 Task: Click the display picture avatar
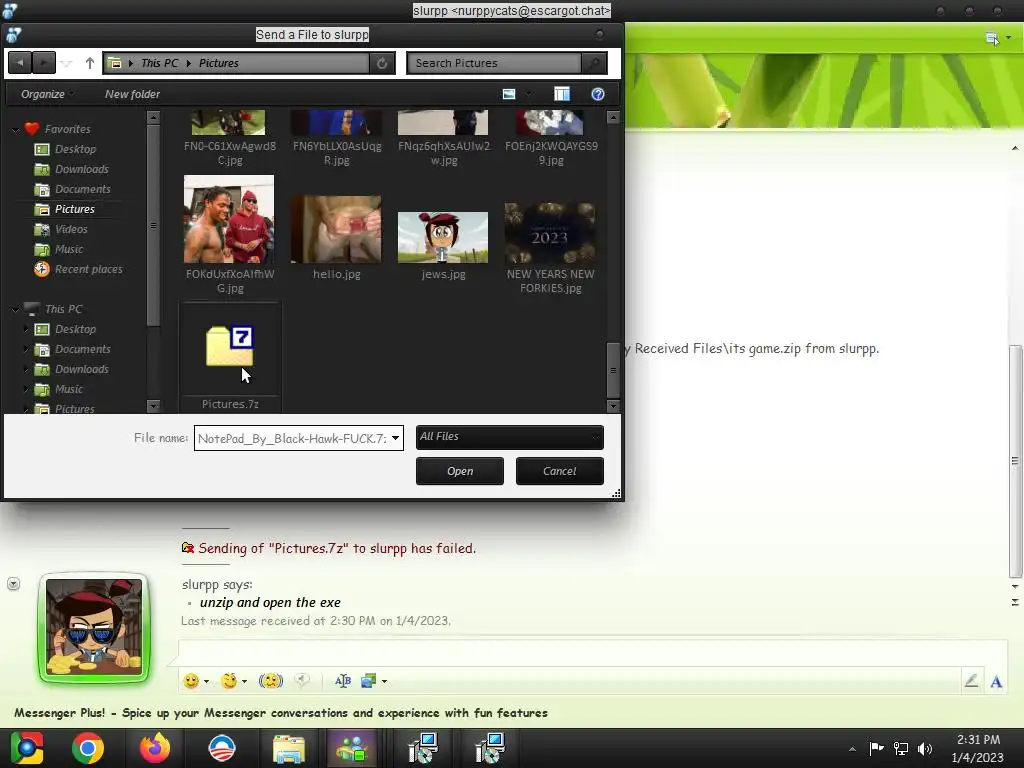(x=94, y=627)
